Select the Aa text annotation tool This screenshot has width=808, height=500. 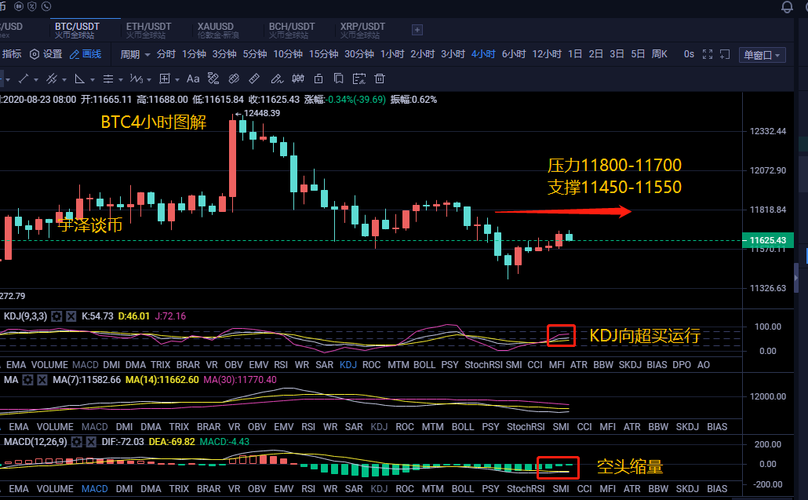pyautogui.click(x=193, y=78)
